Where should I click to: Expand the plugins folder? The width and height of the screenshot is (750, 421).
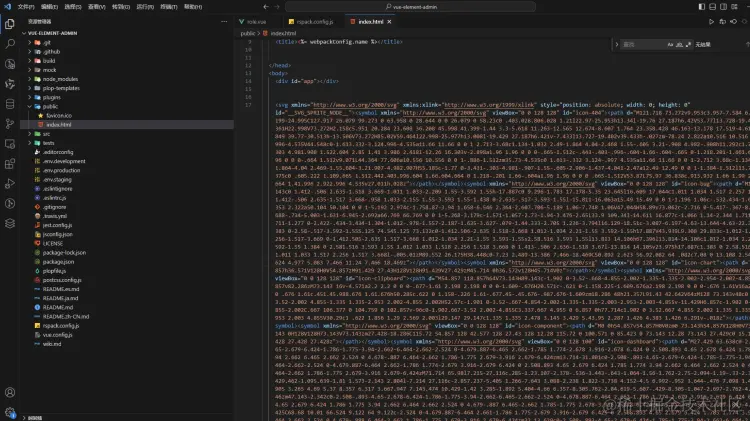tap(127, 97)
